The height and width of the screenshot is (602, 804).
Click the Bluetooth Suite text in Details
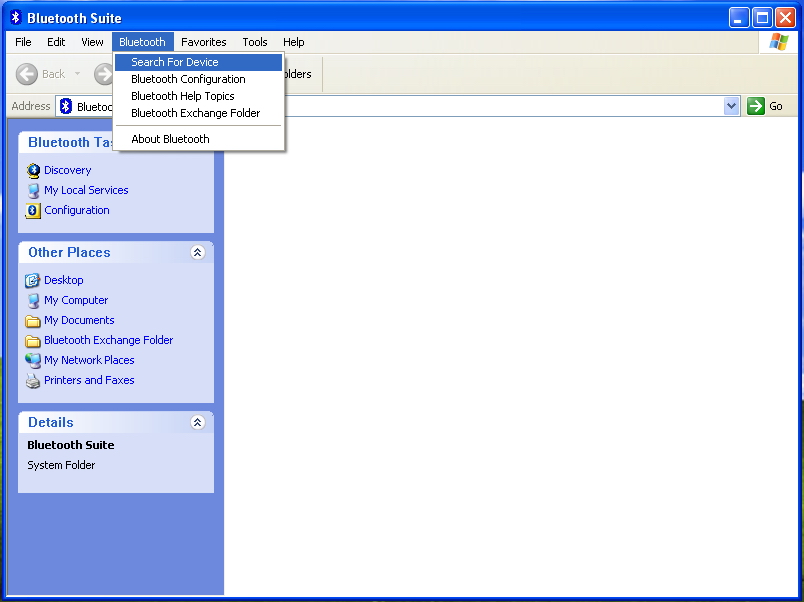[71, 445]
